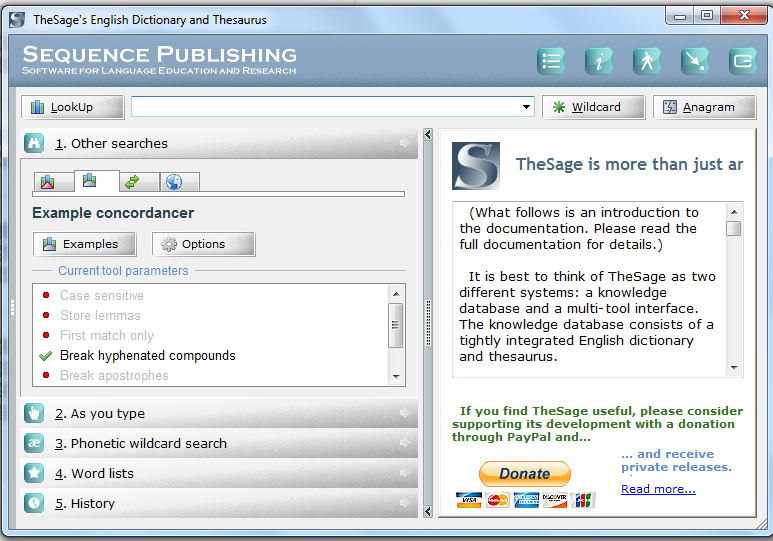Click the clock icon beside History
The width and height of the screenshot is (773, 541).
pyautogui.click(x=34, y=503)
